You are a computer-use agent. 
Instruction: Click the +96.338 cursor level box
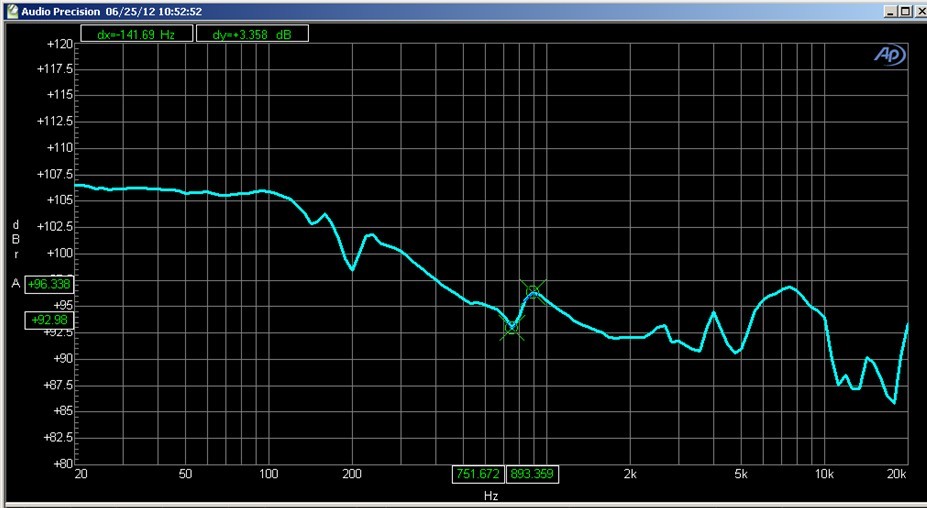coord(49,284)
